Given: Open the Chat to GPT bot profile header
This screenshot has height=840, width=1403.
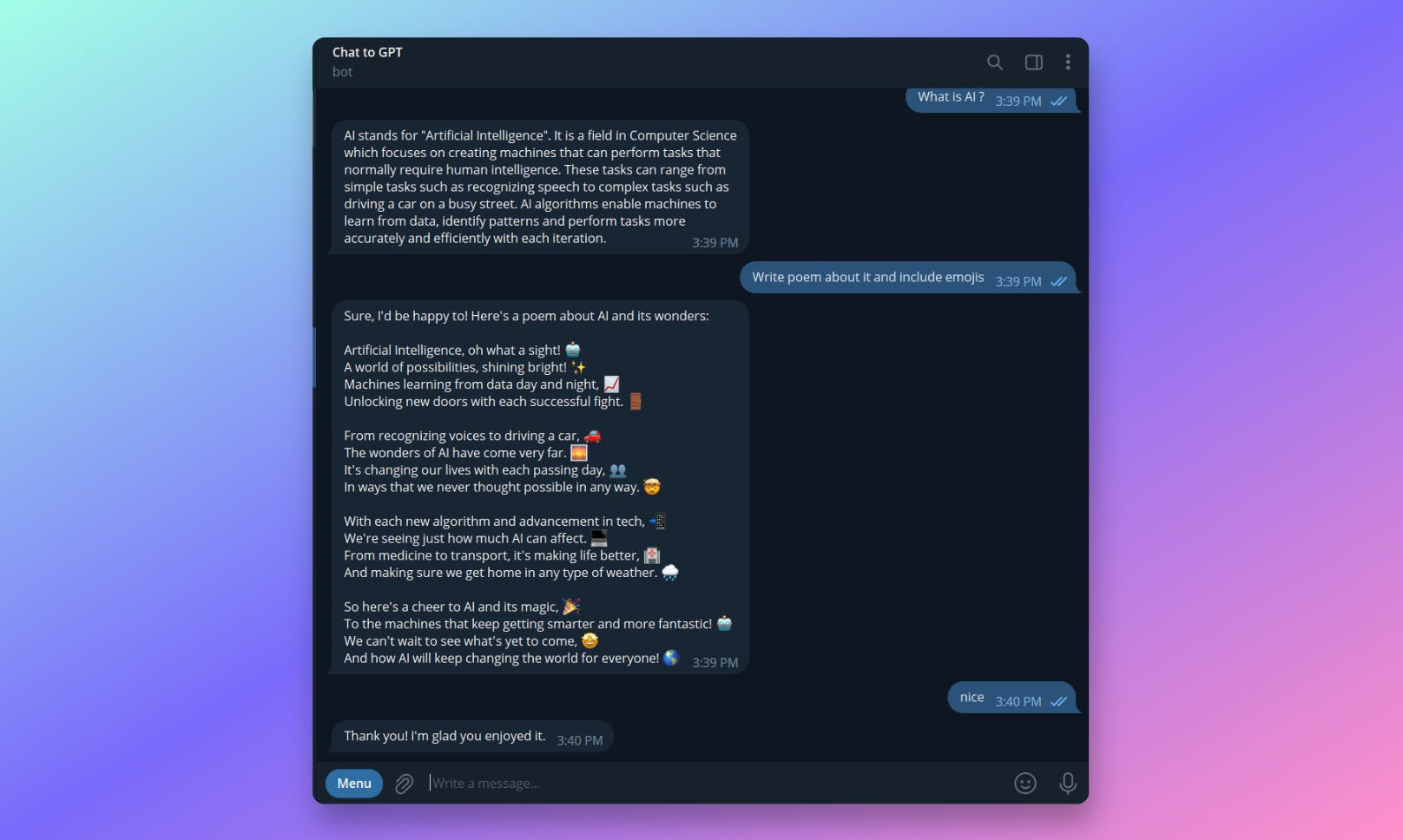Looking at the screenshot, I should pyautogui.click(x=367, y=62).
